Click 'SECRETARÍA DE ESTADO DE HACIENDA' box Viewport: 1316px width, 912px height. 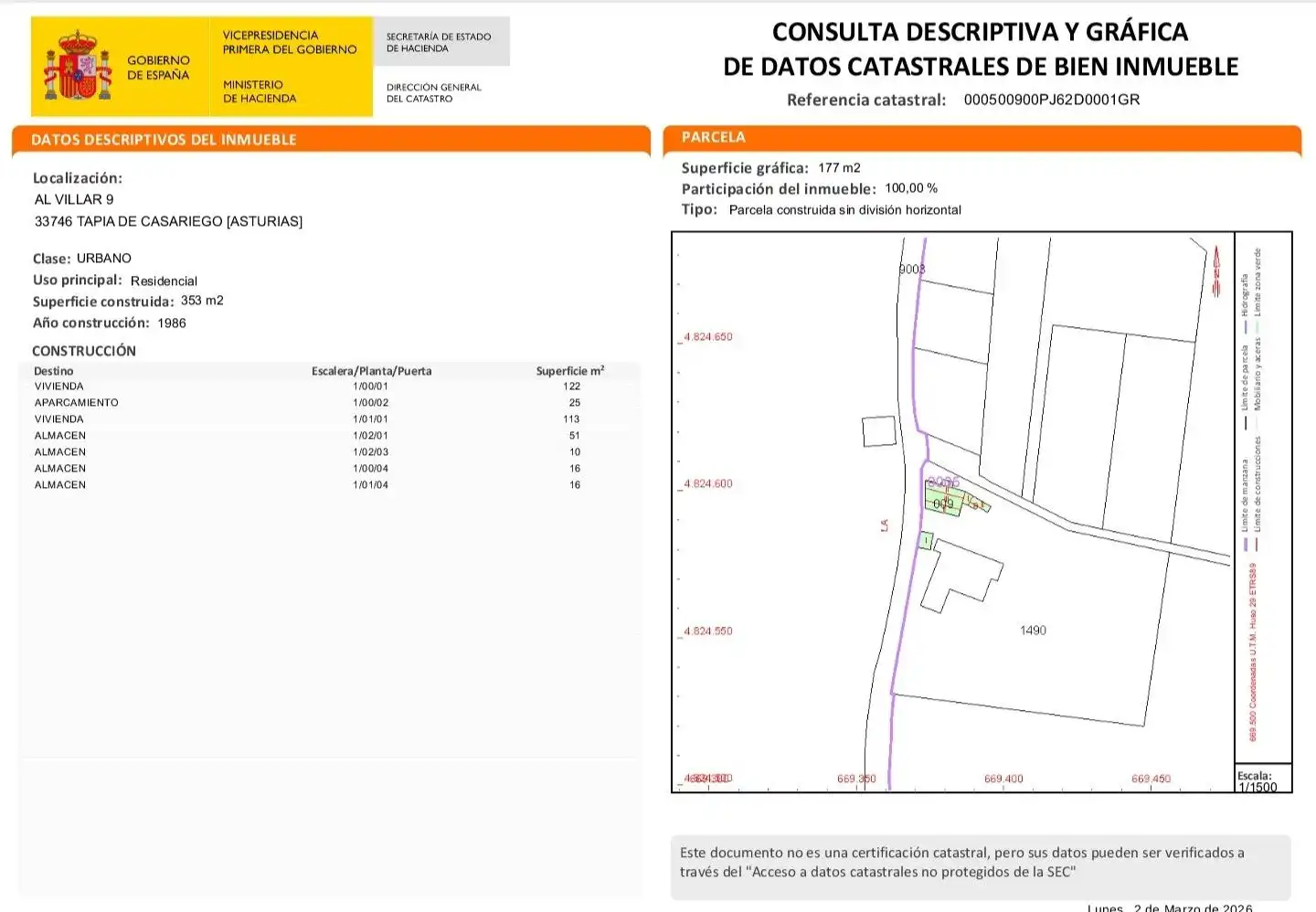pyautogui.click(x=441, y=42)
